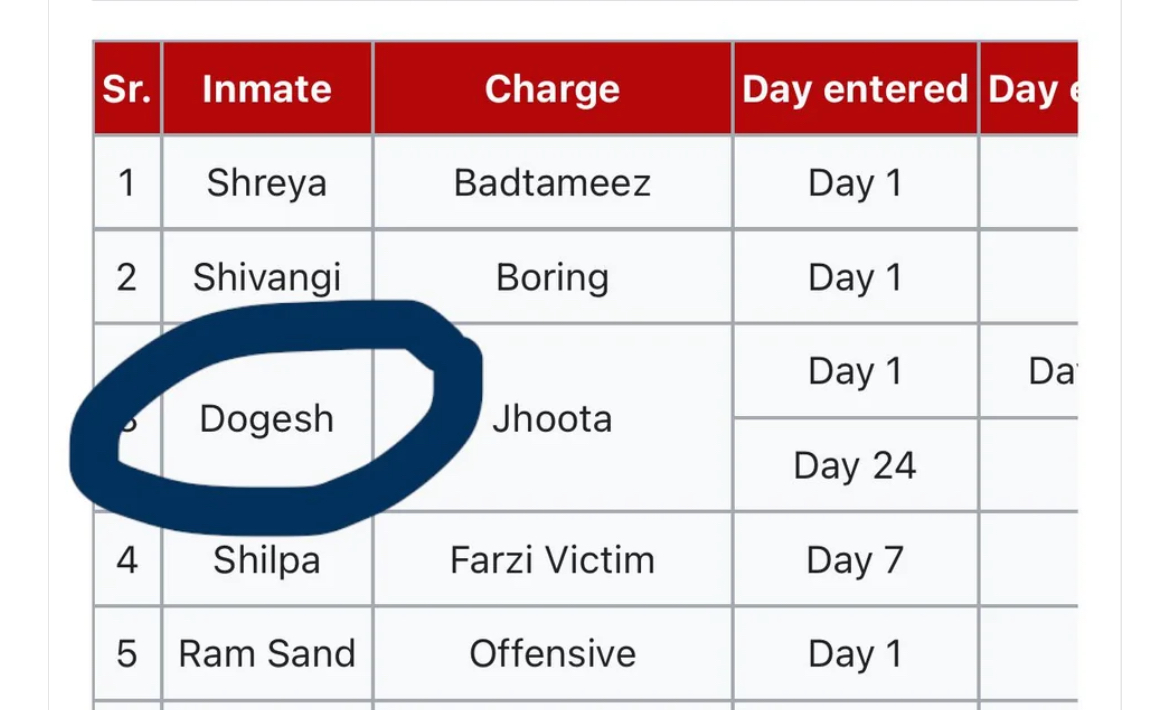Click the Day 7 entry cell
The height and width of the screenshot is (710, 1170).
click(855, 559)
